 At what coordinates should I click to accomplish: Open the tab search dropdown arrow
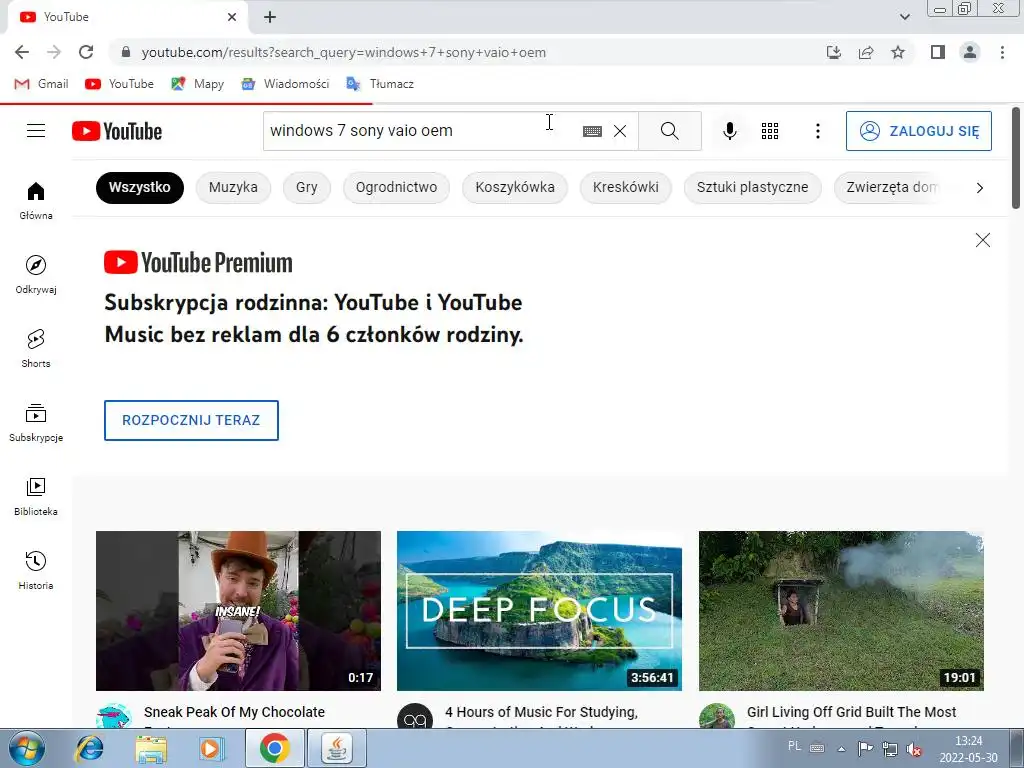[x=904, y=17]
